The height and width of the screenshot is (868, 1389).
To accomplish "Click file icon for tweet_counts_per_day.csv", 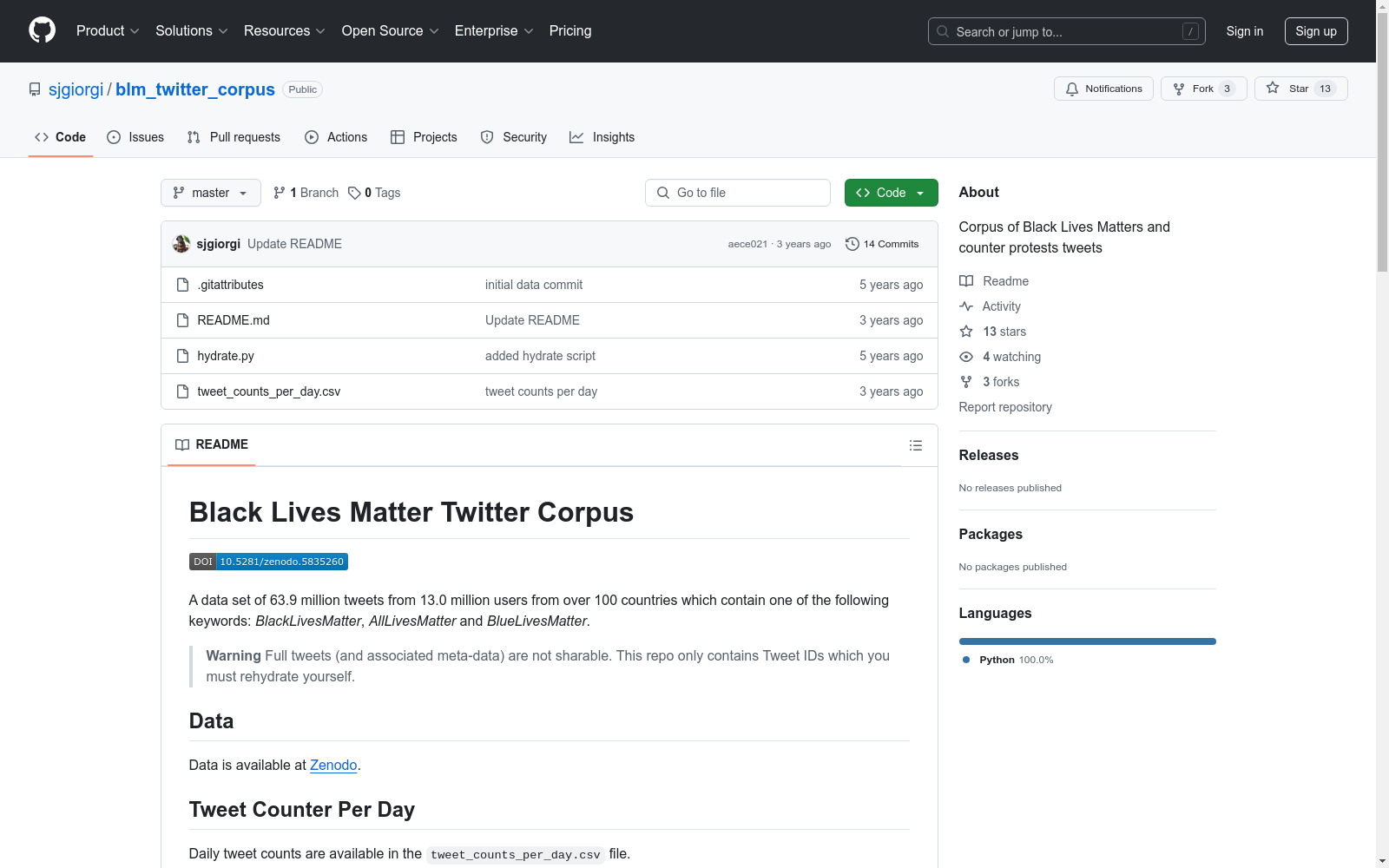I will coord(182,391).
